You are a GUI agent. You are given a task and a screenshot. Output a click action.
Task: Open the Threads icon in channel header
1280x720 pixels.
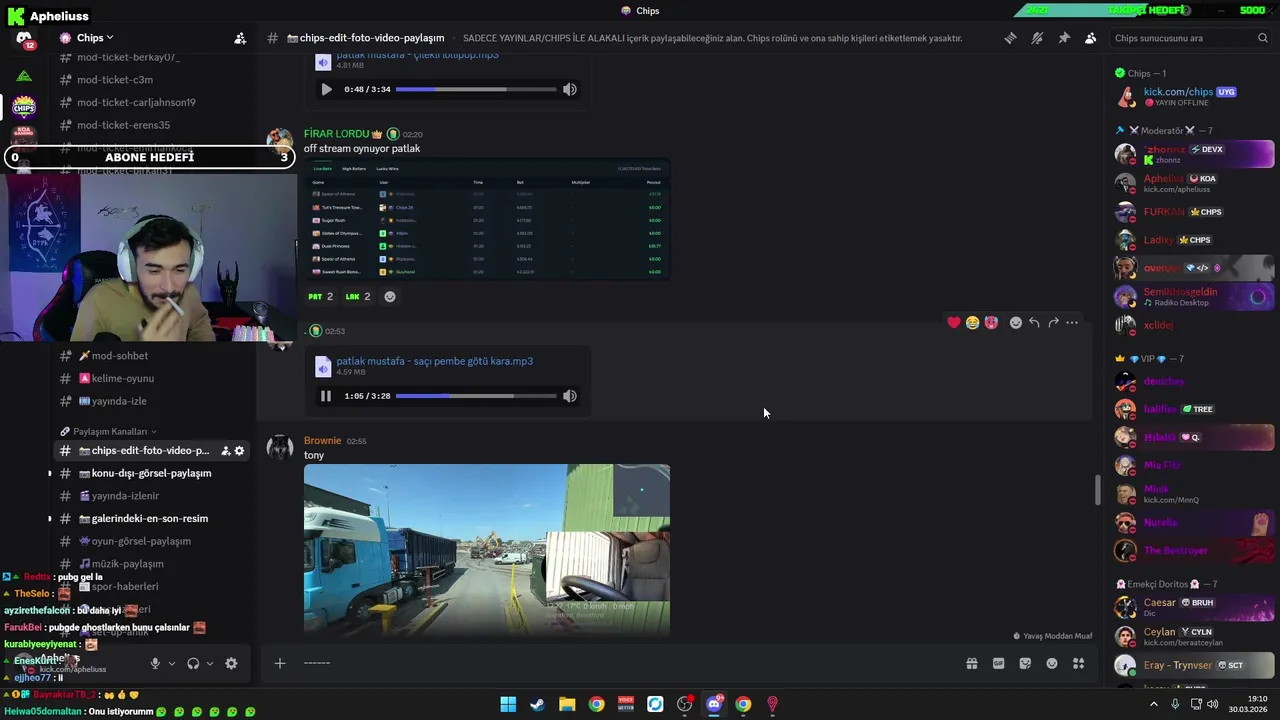[1010, 38]
